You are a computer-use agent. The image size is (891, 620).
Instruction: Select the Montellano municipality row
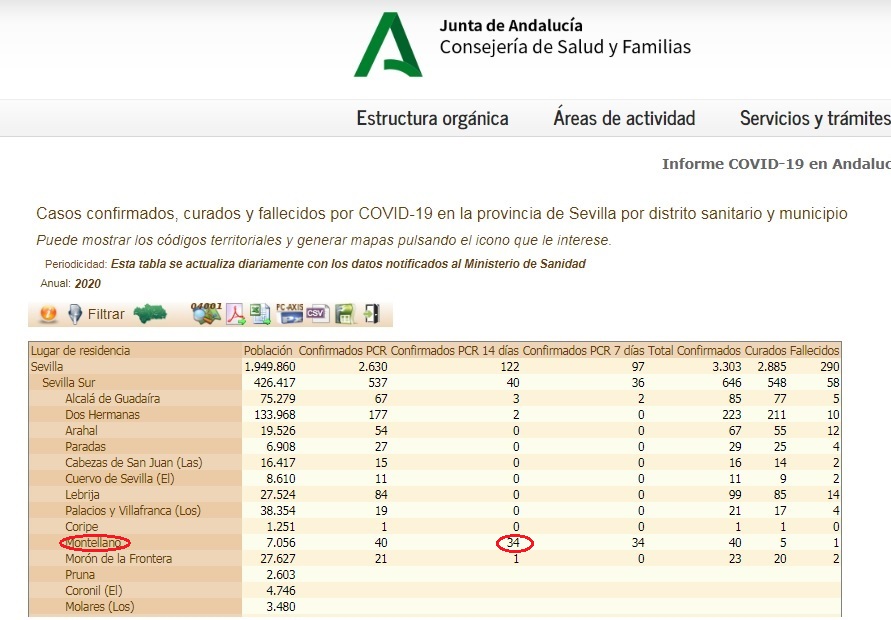pos(93,543)
